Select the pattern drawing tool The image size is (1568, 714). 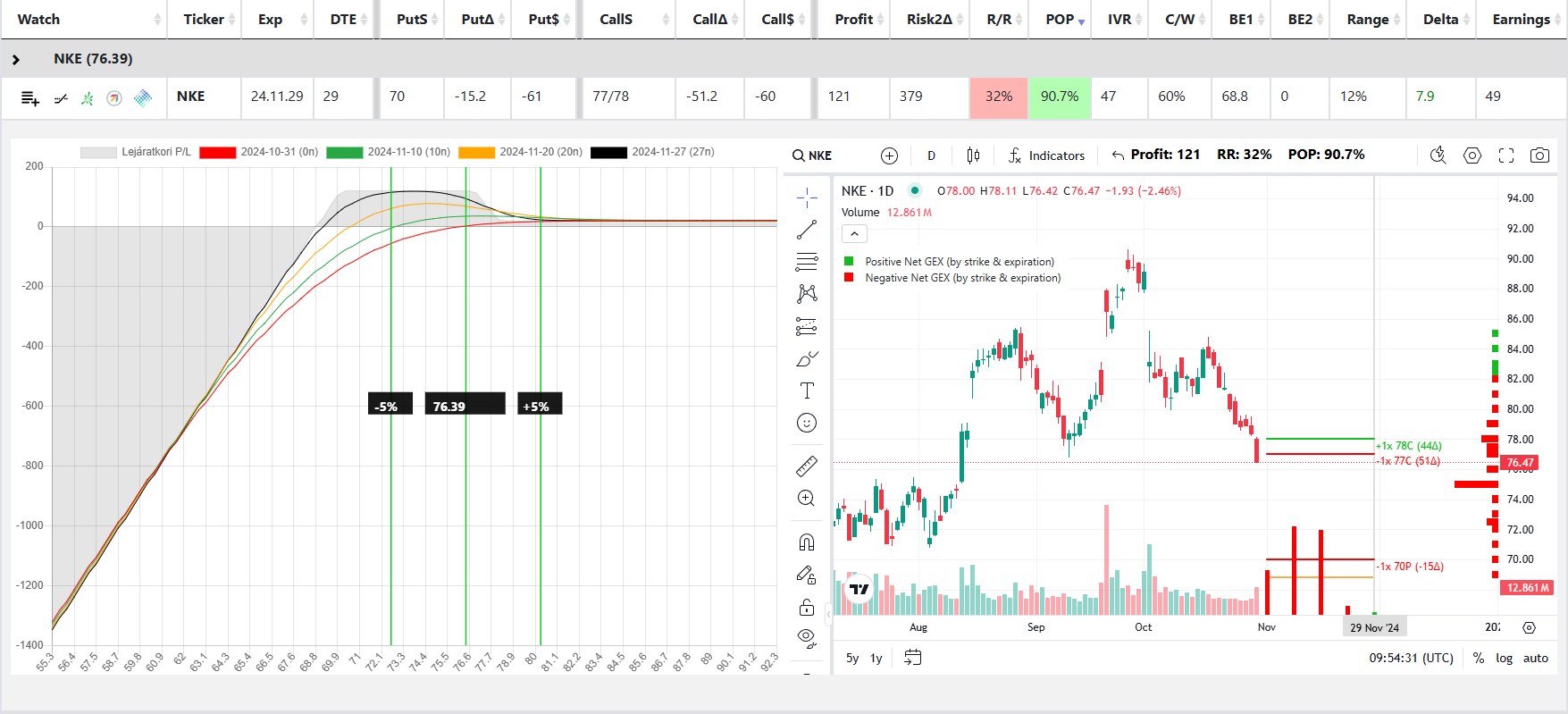click(x=807, y=294)
